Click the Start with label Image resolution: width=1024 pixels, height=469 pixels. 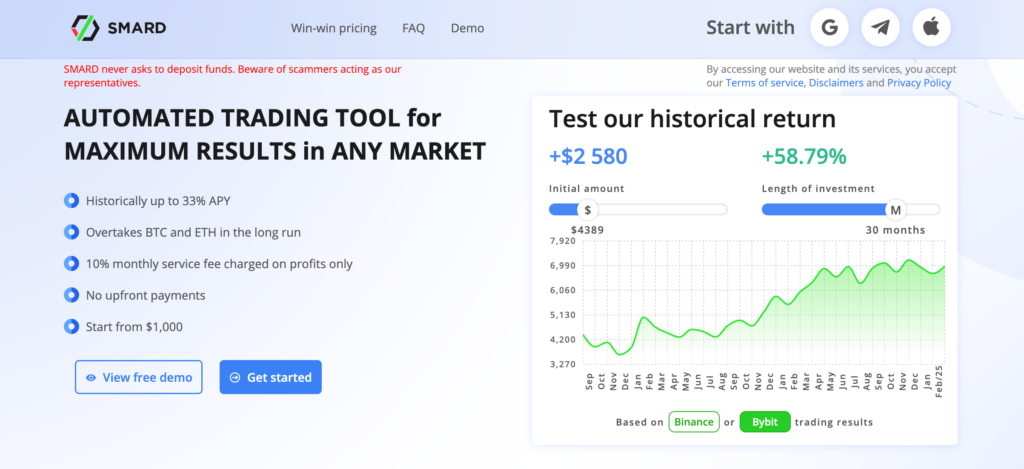[750, 27]
